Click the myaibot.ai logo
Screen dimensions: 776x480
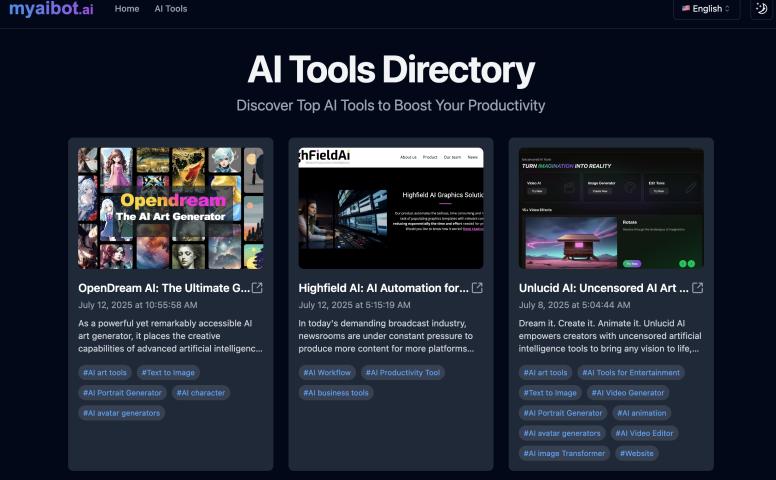(51, 9)
